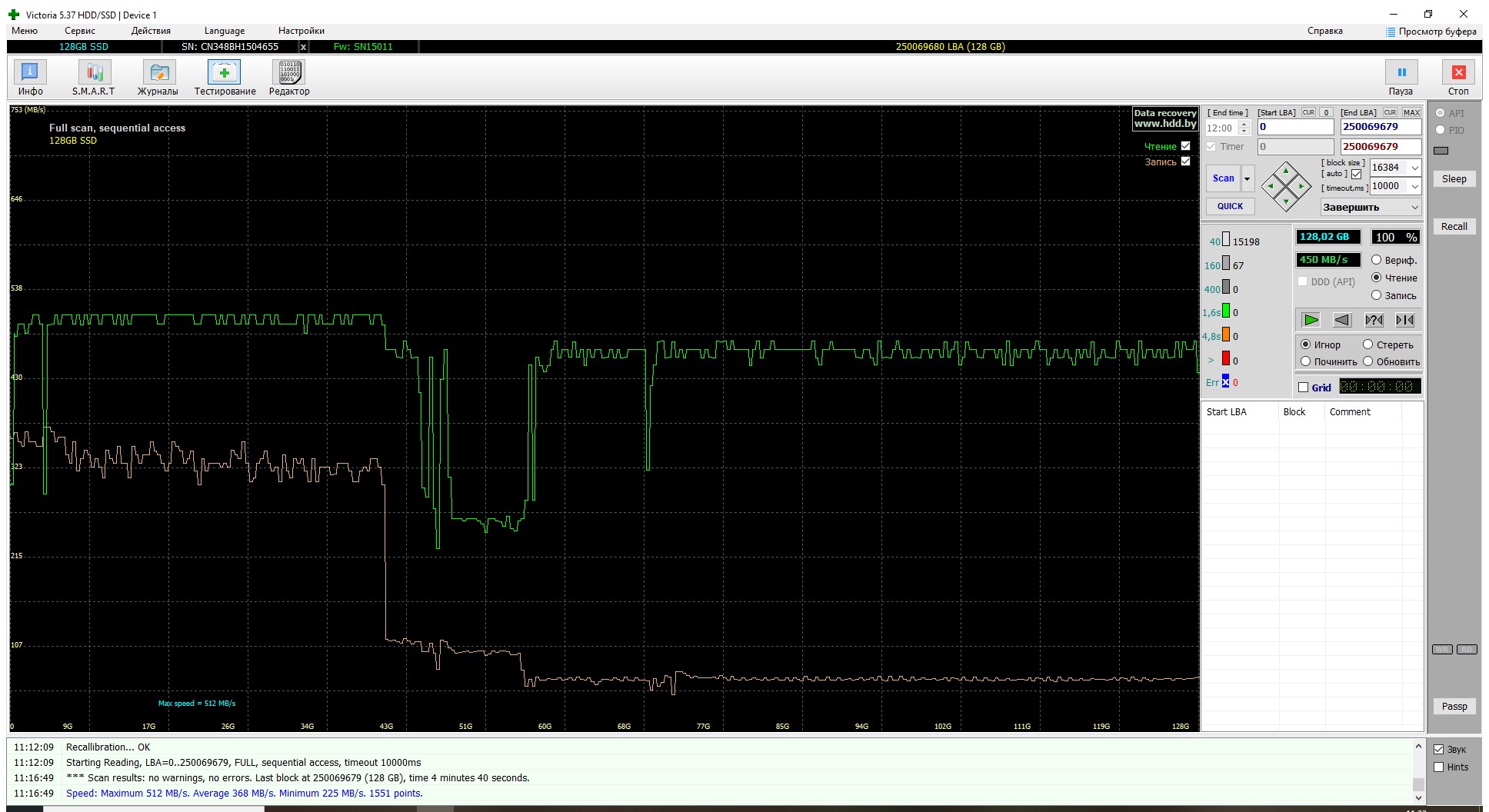This screenshot has height=812, width=1489.
Task: Click the left arrow of the navigation diamond
Action: [1271, 186]
